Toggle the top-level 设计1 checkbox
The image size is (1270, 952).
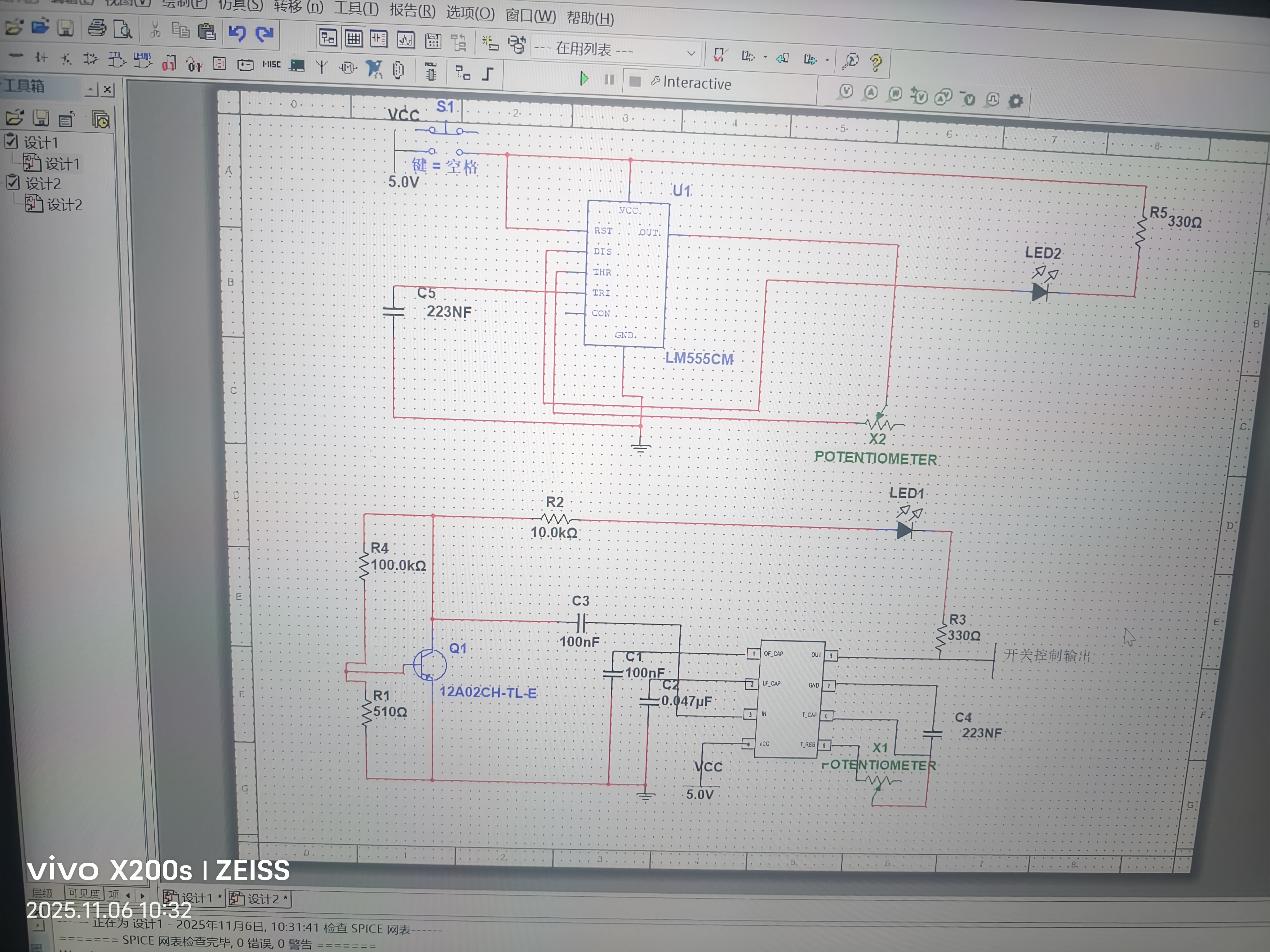click(11, 141)
